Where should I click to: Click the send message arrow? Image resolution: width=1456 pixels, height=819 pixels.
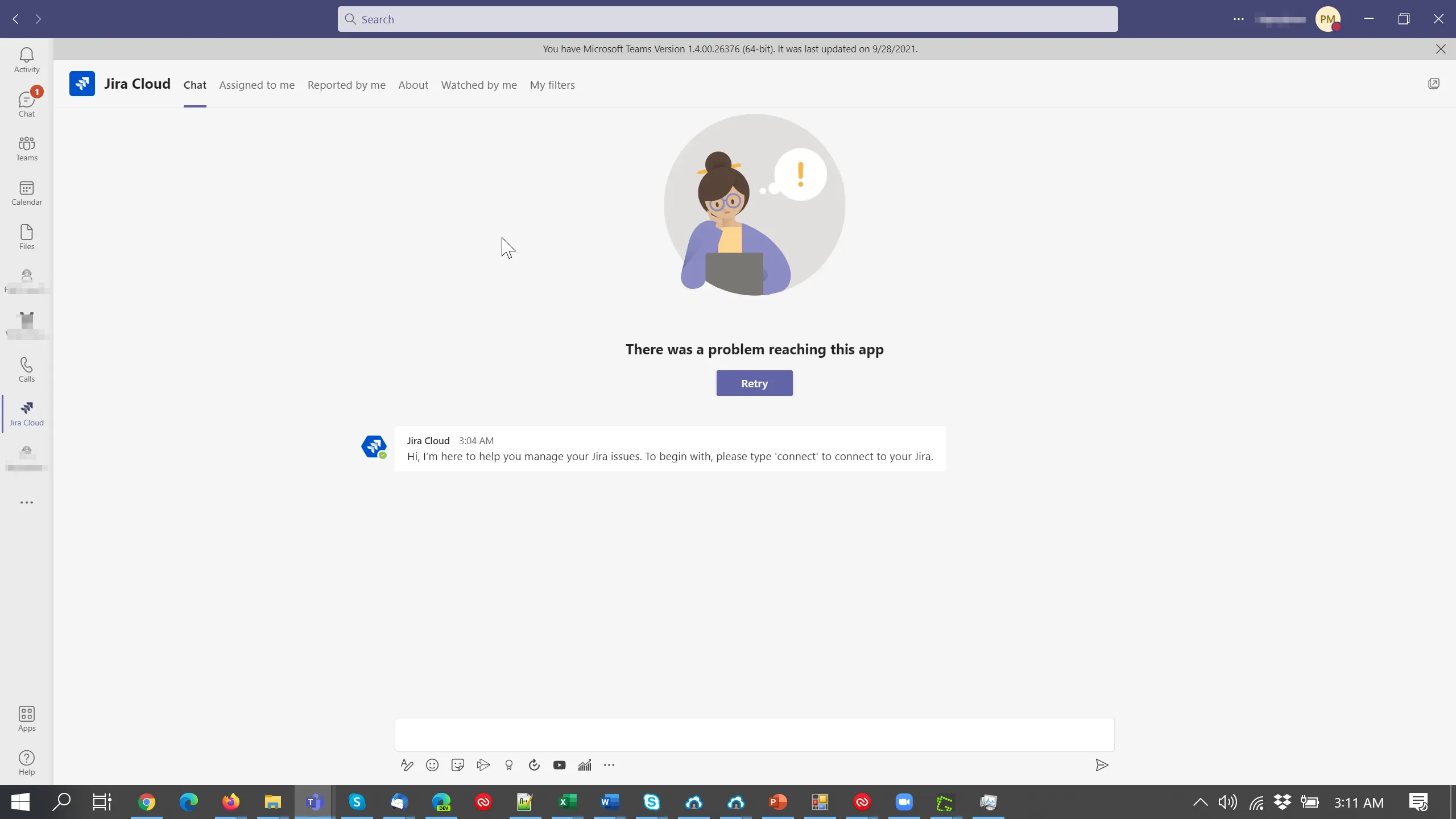point(1102,765)
